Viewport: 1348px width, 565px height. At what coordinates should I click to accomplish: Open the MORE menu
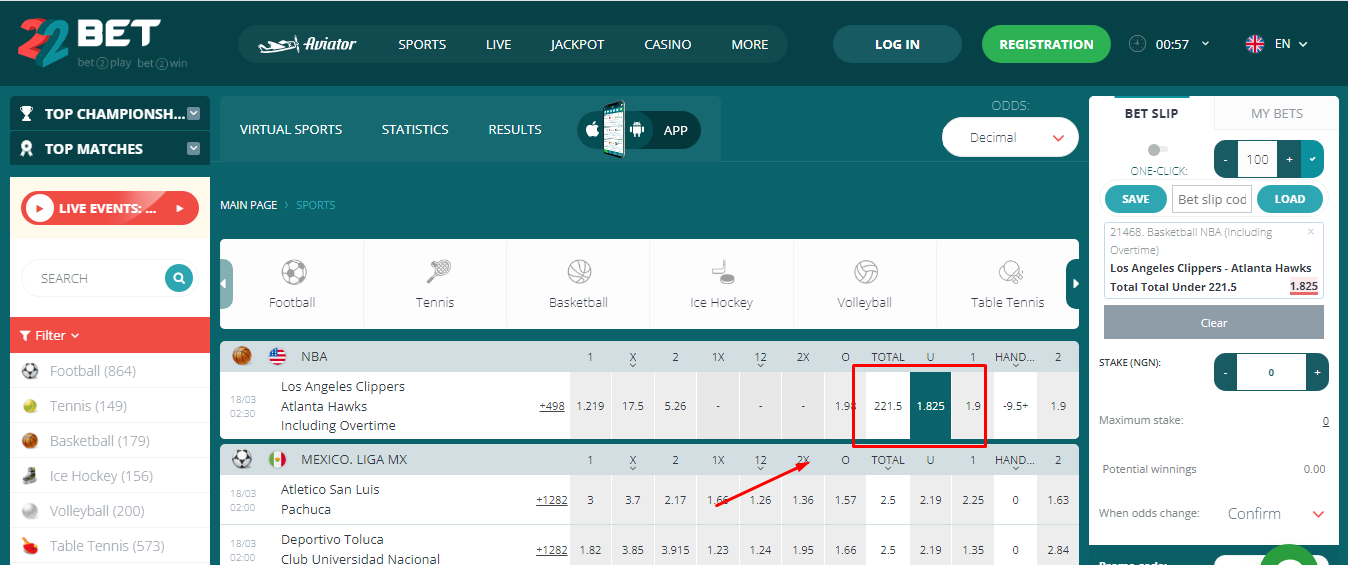click(x=750, y=44)
